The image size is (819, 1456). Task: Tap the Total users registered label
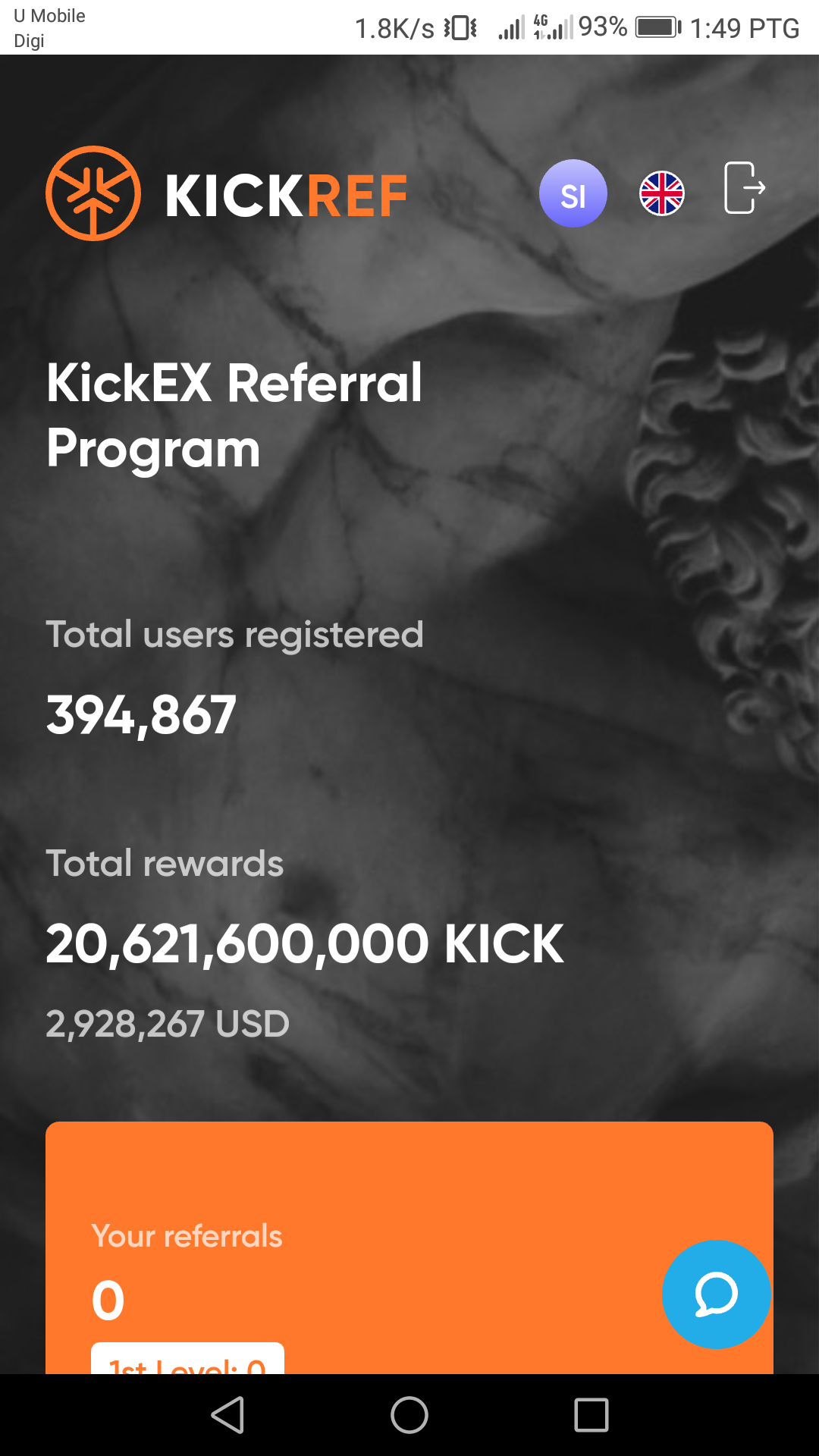point(234,634)
